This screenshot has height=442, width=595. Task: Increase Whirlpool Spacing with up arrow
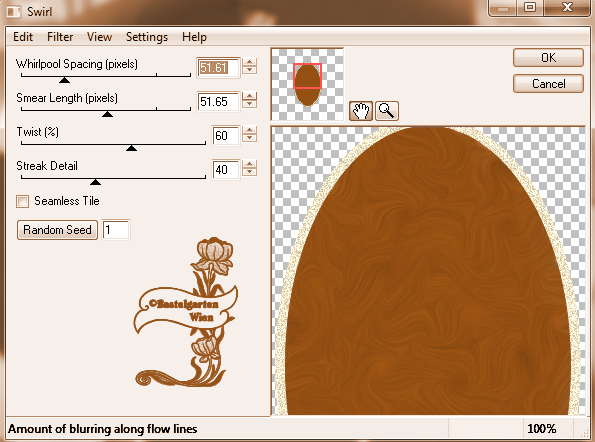(x=249, y=62)
